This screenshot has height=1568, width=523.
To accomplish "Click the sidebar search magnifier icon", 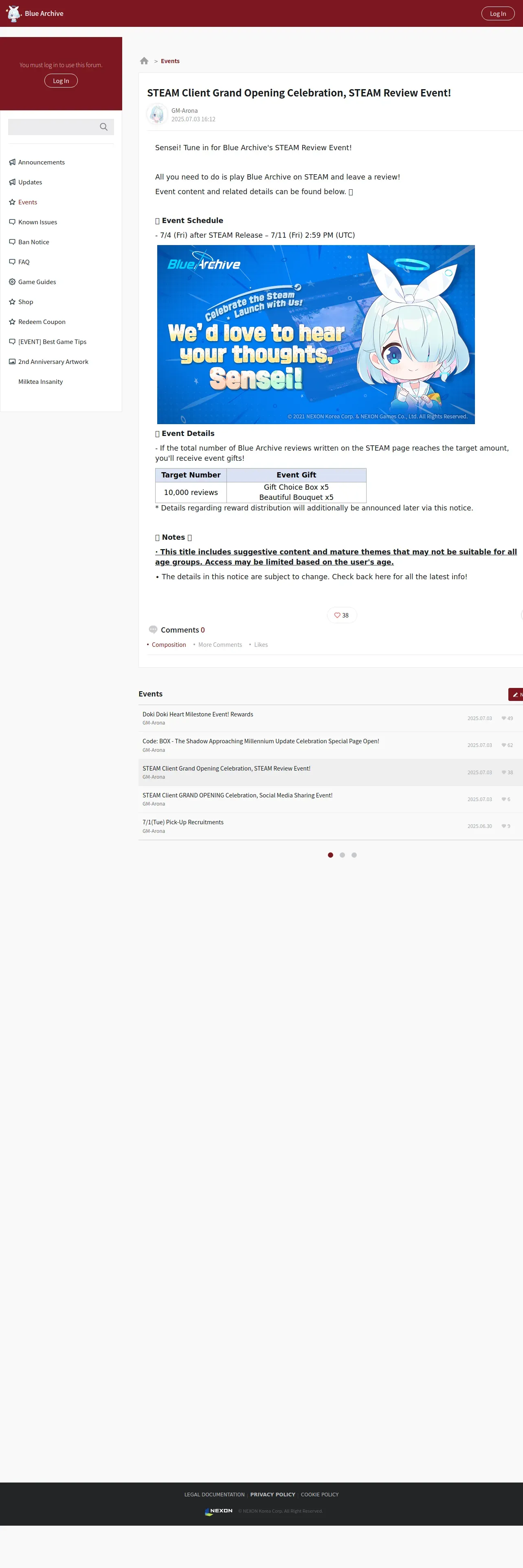I will tap(103, 127).
